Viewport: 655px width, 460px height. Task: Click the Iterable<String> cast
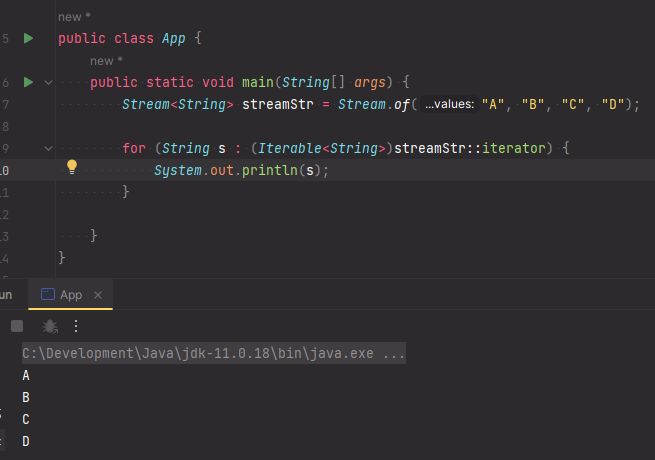(x=322, y=148)
